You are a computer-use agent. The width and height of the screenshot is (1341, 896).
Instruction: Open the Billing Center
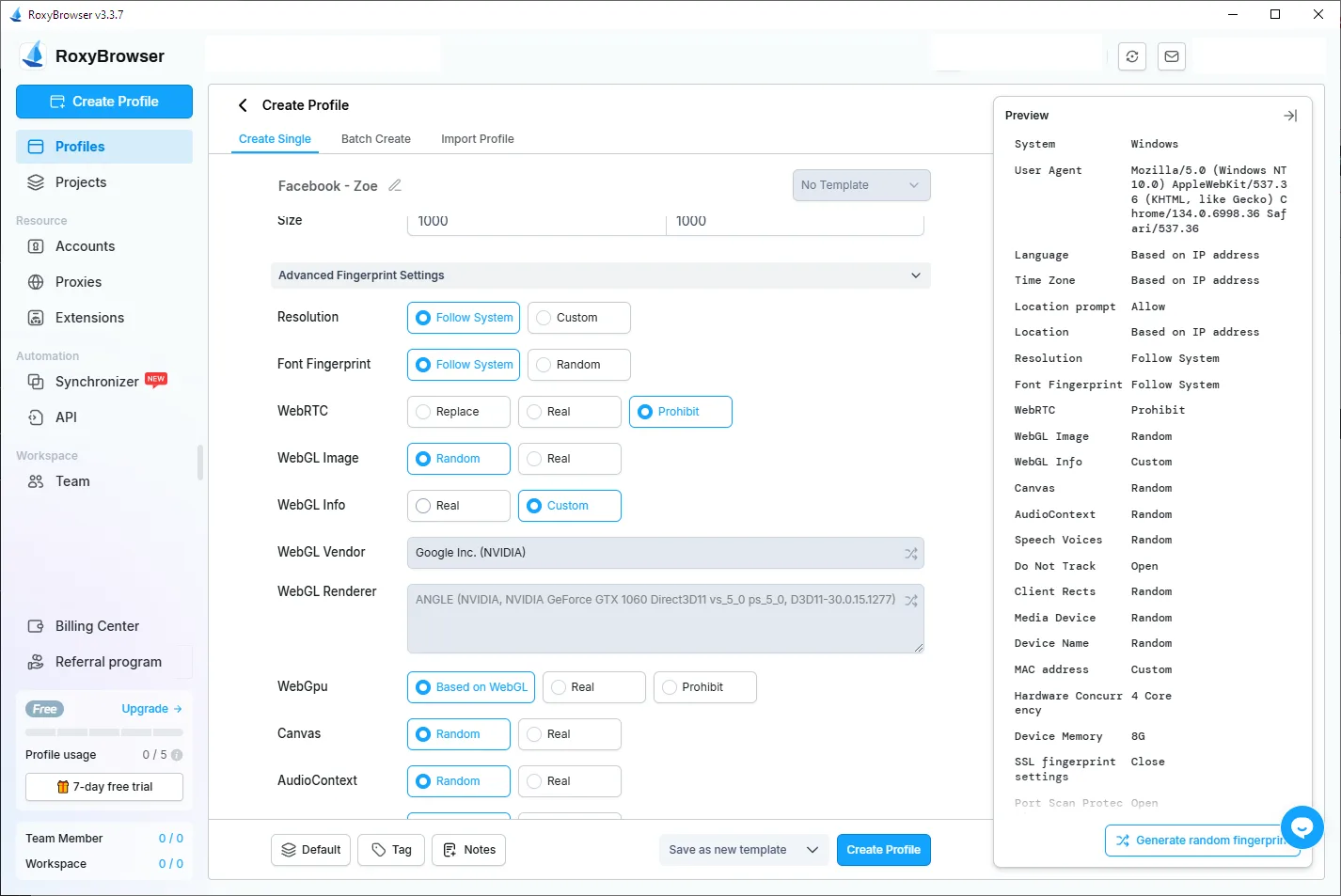pyautogui.click(x=104, y=626)
